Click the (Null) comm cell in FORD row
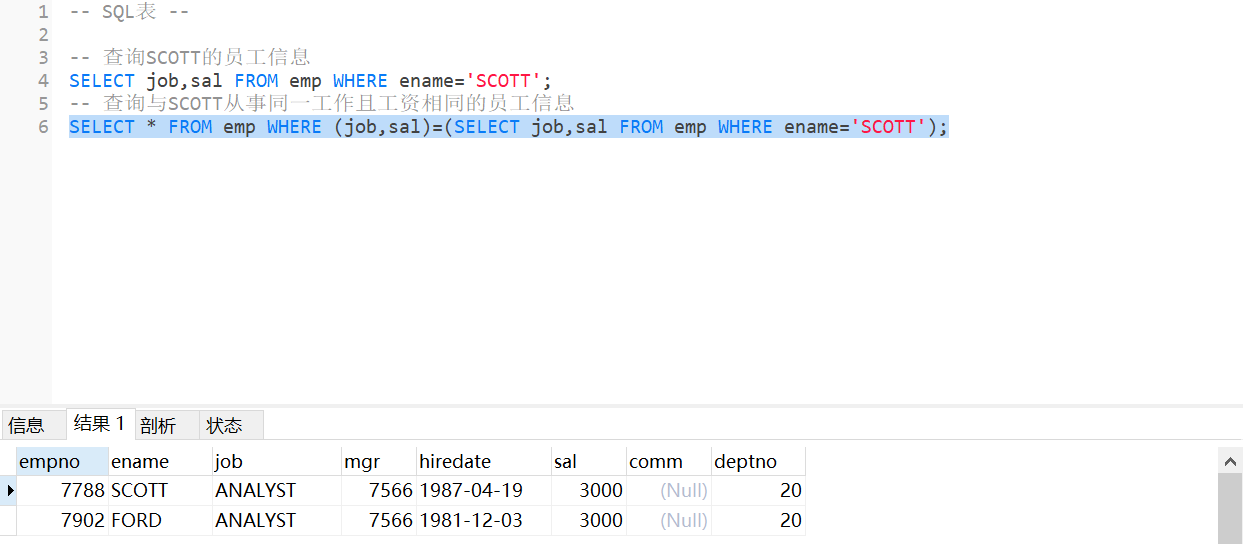Image resolution: width=1243 pixels, height=544 pixels. tap(668, 521)
